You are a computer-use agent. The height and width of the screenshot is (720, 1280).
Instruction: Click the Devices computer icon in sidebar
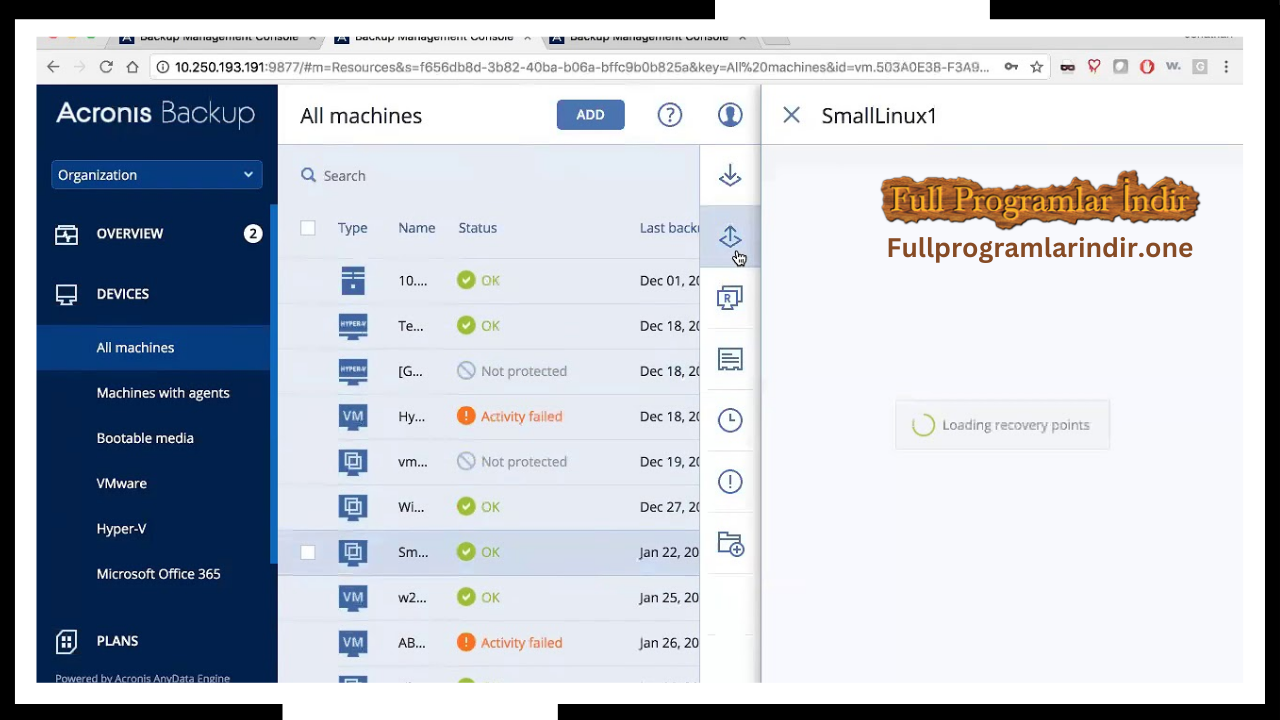(66, 294)
